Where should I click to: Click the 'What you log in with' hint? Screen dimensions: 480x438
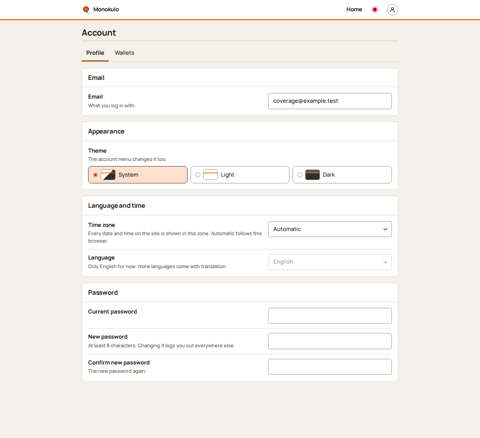(x=111, y=106)
